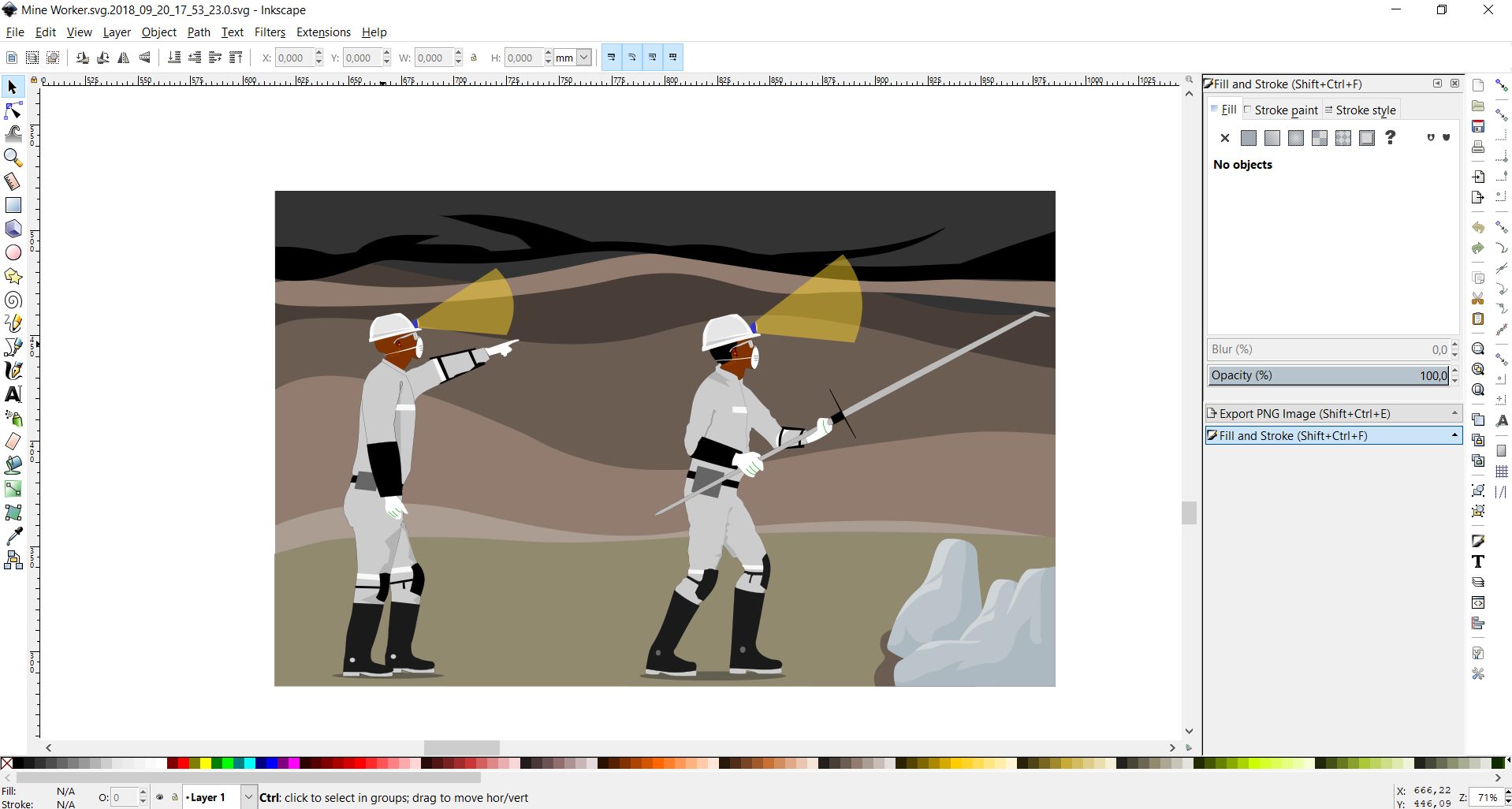Toggle the layer lock in the status bar
Screen dimensions: 1512x809
coord(173,798)
